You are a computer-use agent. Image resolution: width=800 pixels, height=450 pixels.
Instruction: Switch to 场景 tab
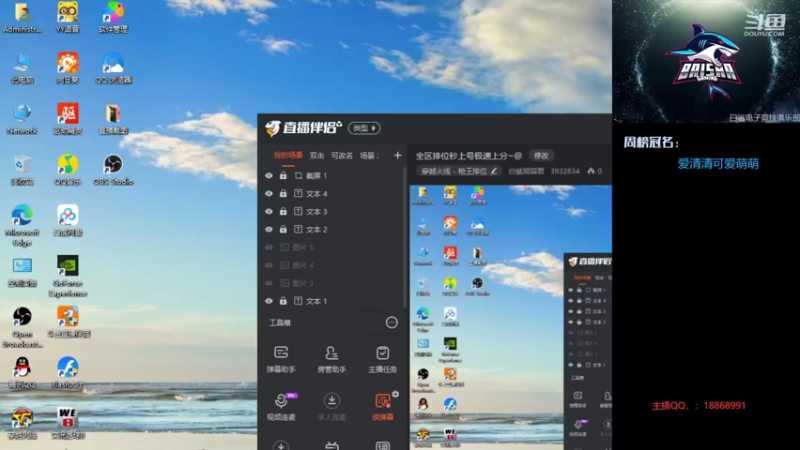pyautogui.click(x=369, y=156)
